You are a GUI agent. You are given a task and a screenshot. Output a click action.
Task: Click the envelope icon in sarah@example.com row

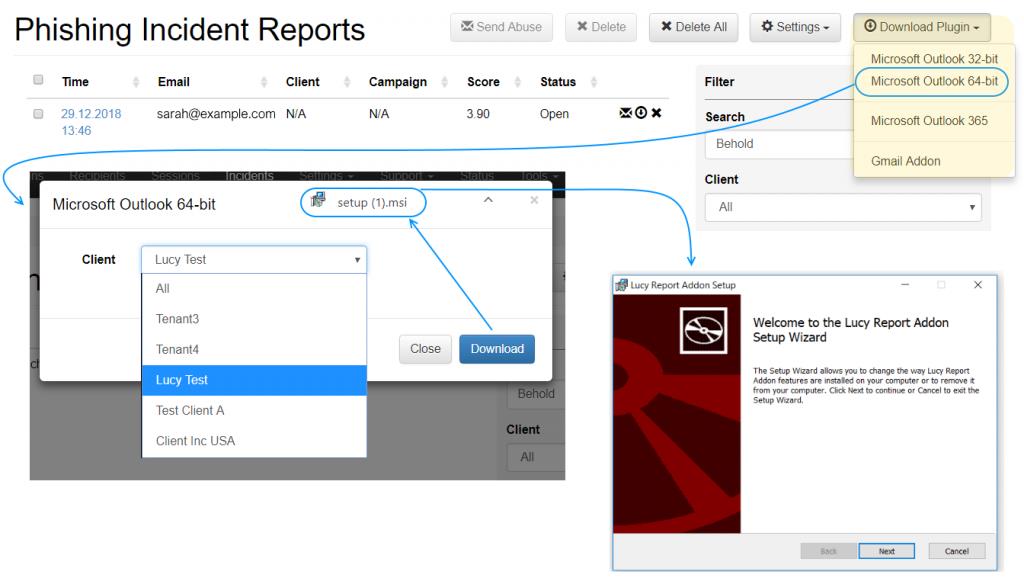point(625,113)
